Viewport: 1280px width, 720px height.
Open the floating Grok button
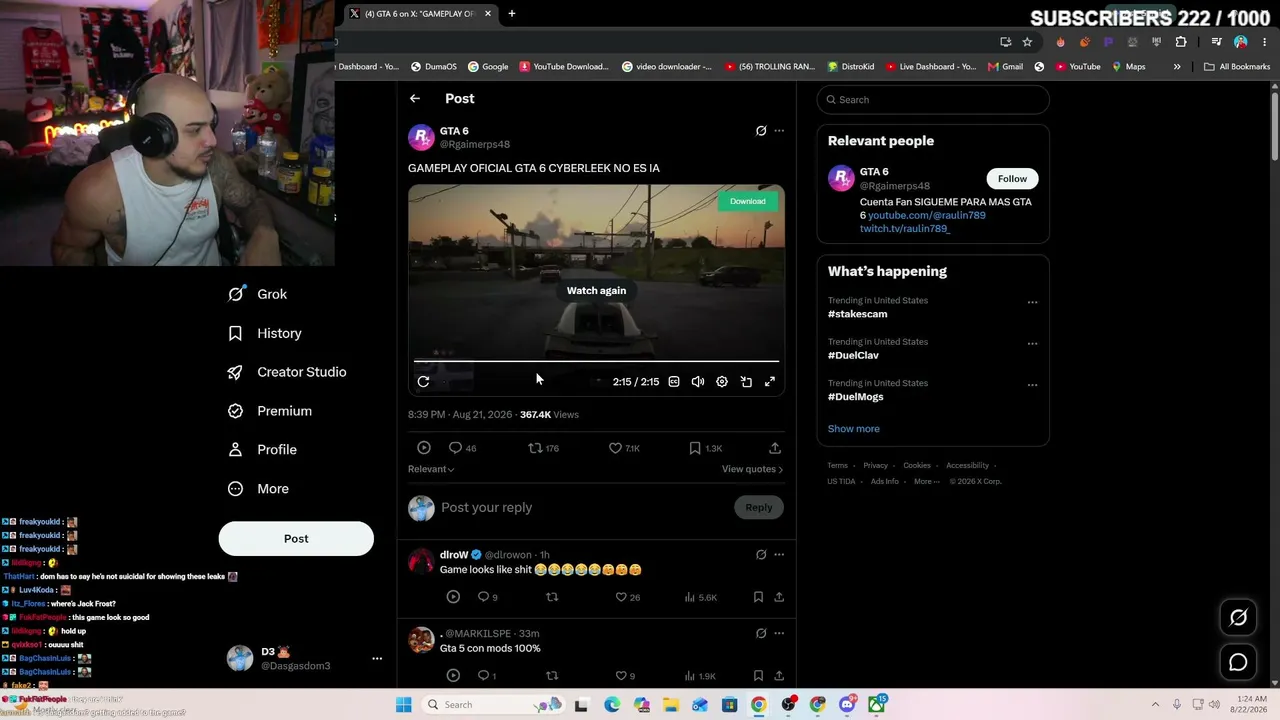1238,618
